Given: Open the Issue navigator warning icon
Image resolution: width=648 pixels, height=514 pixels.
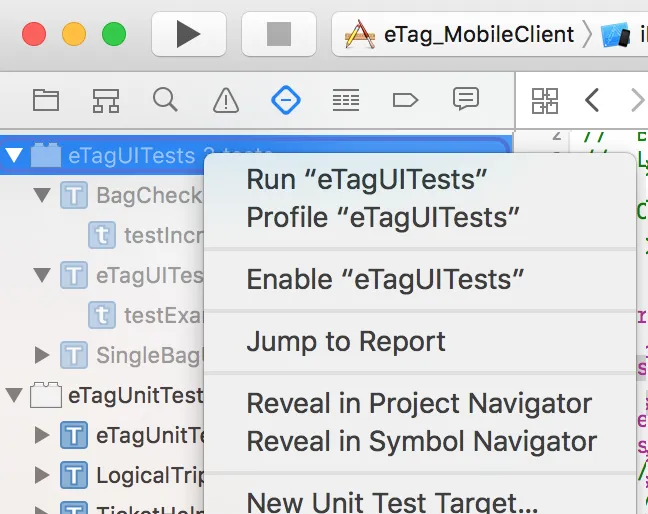Looking at the screenshot, I should 226,100.
